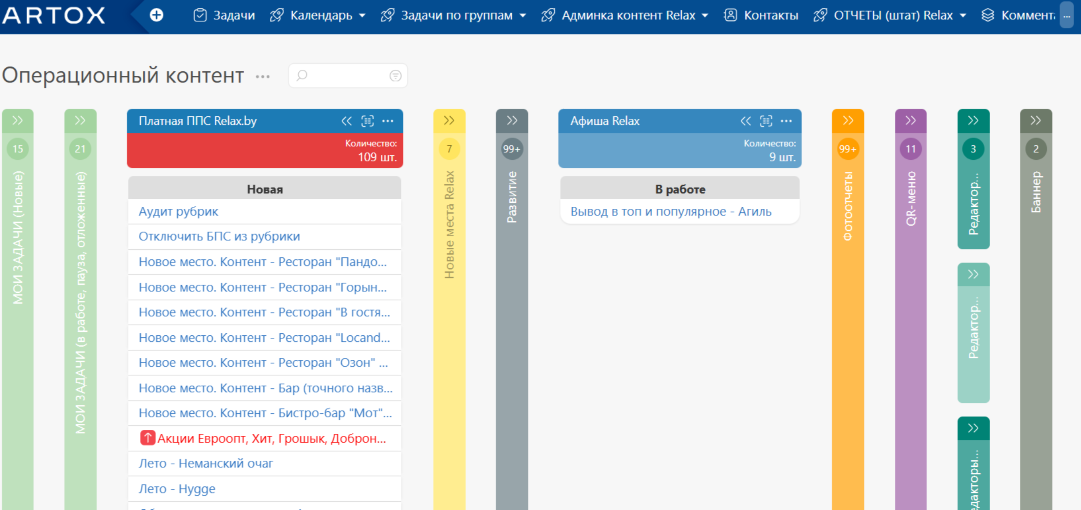Screen dimensions: 1081x510
Task: Open task Лето - Hygge
Action: click(177, 489)
